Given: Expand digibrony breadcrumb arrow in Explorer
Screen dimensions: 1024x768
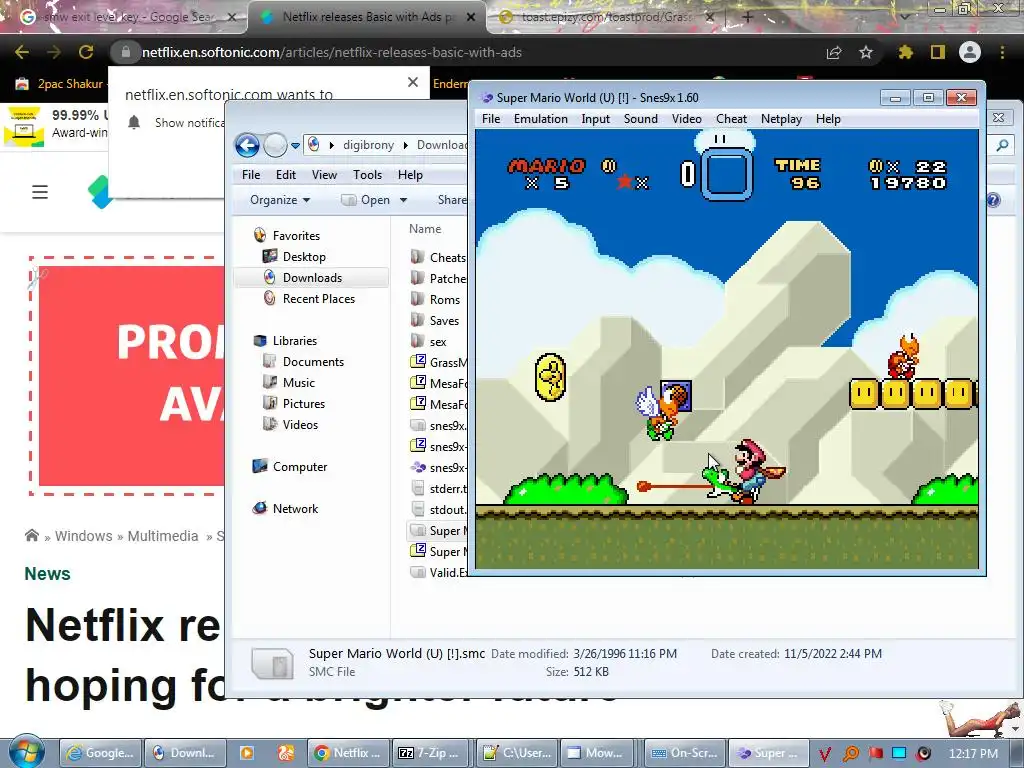Looking at the screenshot, I should (x=406, y=145).
